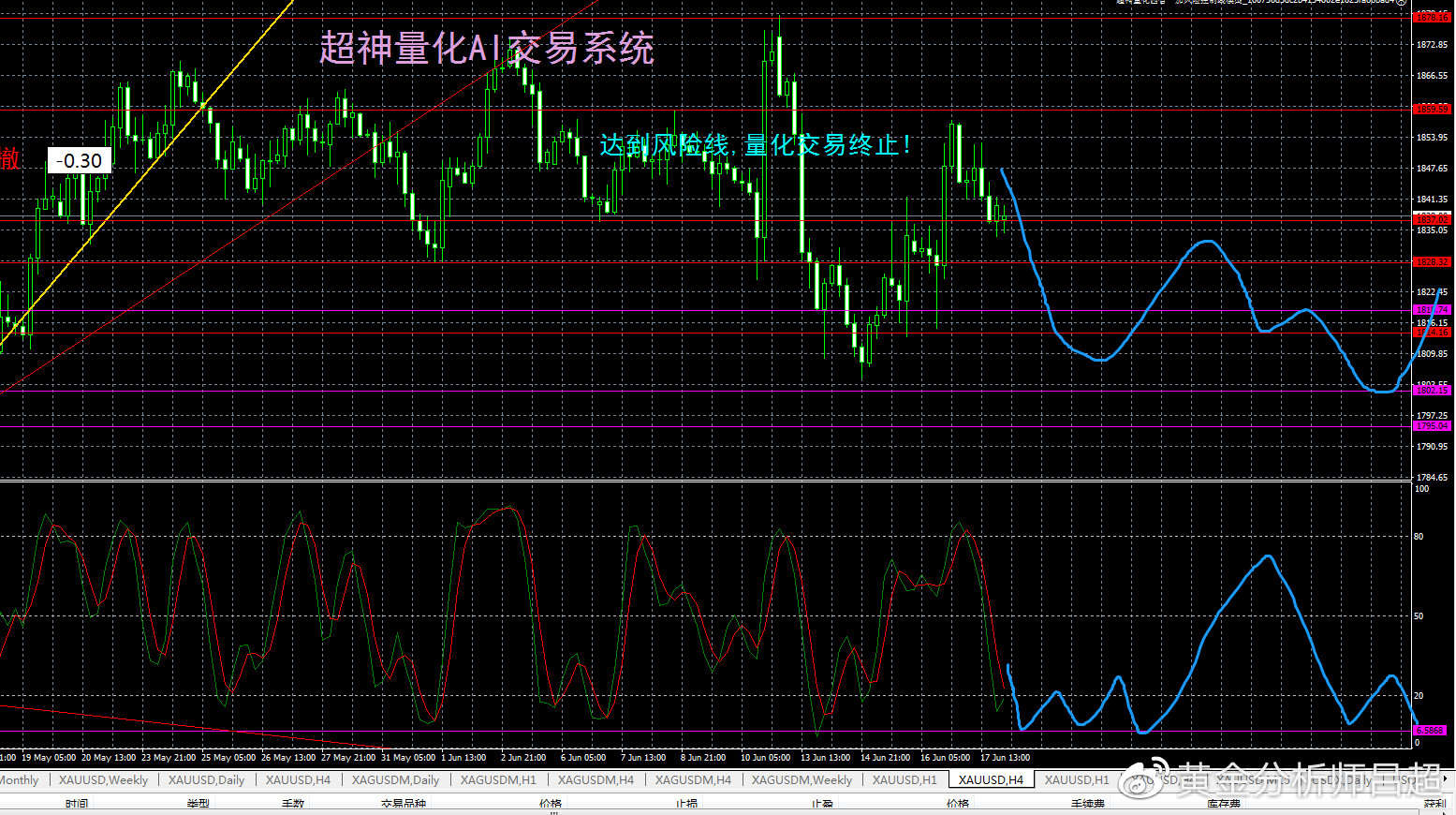Image resolution: width=1456 pixels, height=815 pixels.
Task: Click the 10 Jun 05:00 time axis label
Action: (x=765, y=757)
